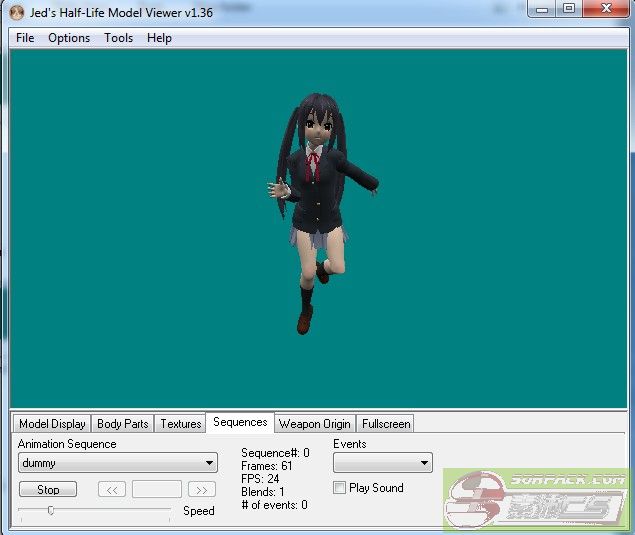Enable the Play Sound checkbox
Viewport: 635px width, 535px height.
340,488
